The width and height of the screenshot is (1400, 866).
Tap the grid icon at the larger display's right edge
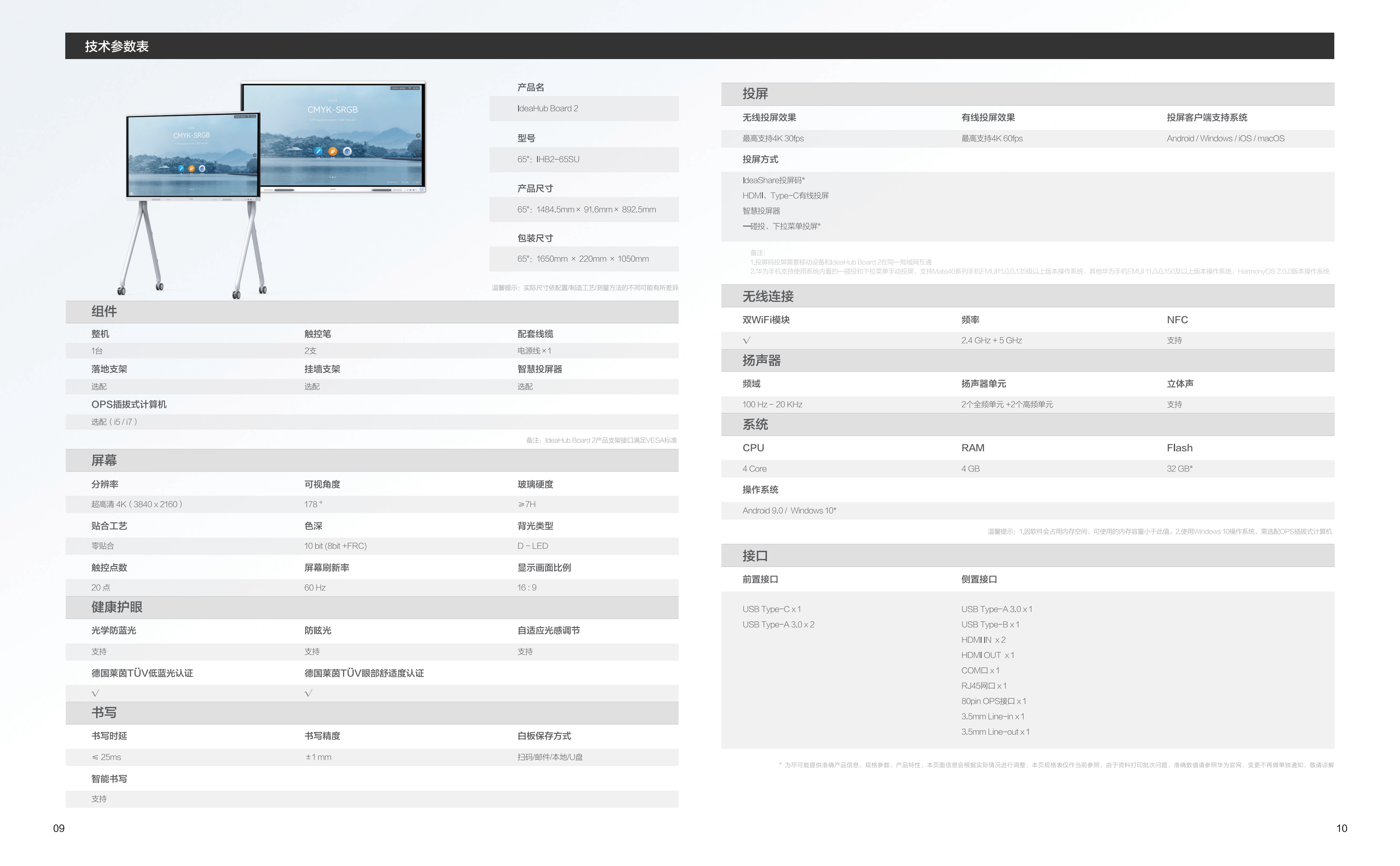coord(418,136)
